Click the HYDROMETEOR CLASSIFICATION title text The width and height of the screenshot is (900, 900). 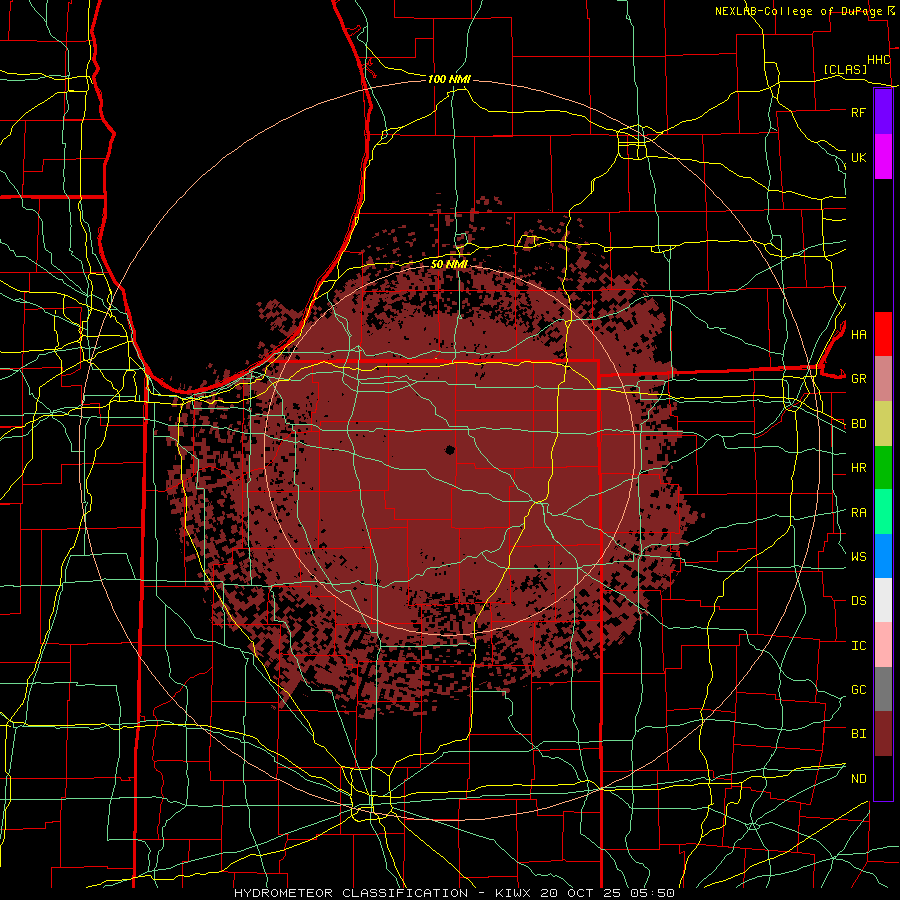point(351,893)
